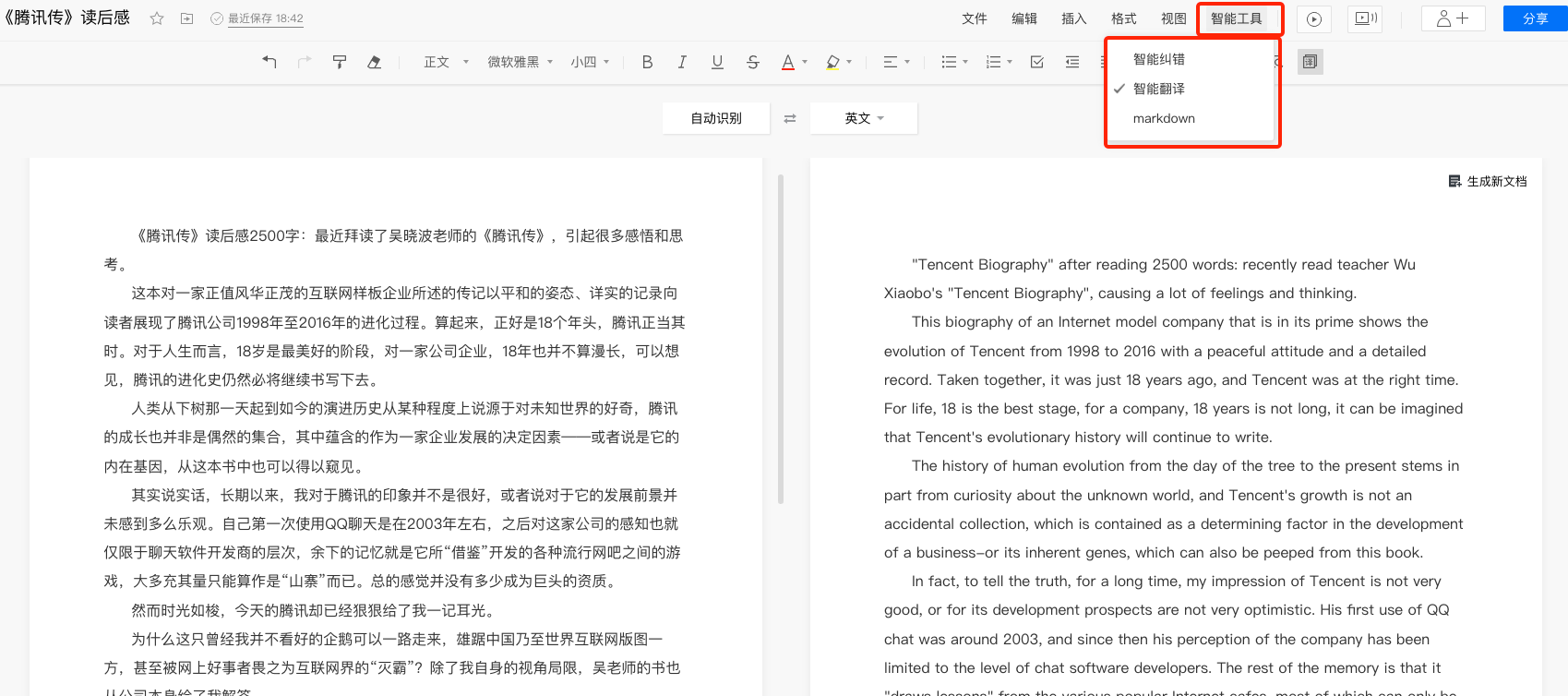
Task: Click the source document vertical scrollbar
Action: click(x=781, y=339)
